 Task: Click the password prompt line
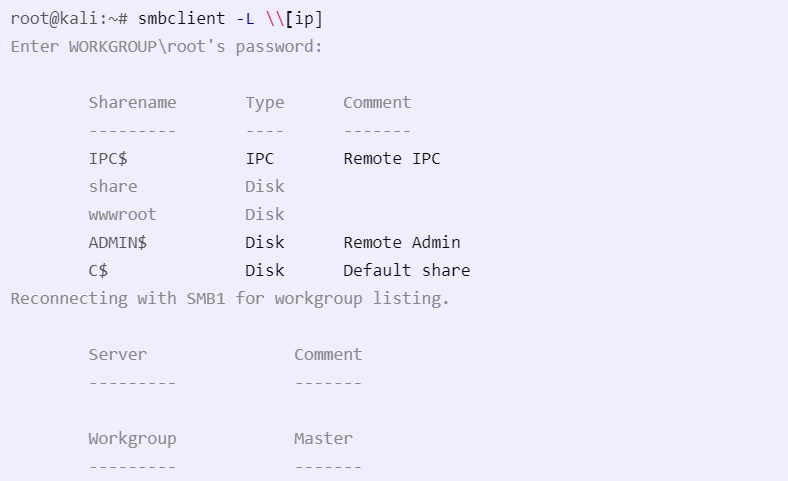pyautogui.click(x=166, y=47)
